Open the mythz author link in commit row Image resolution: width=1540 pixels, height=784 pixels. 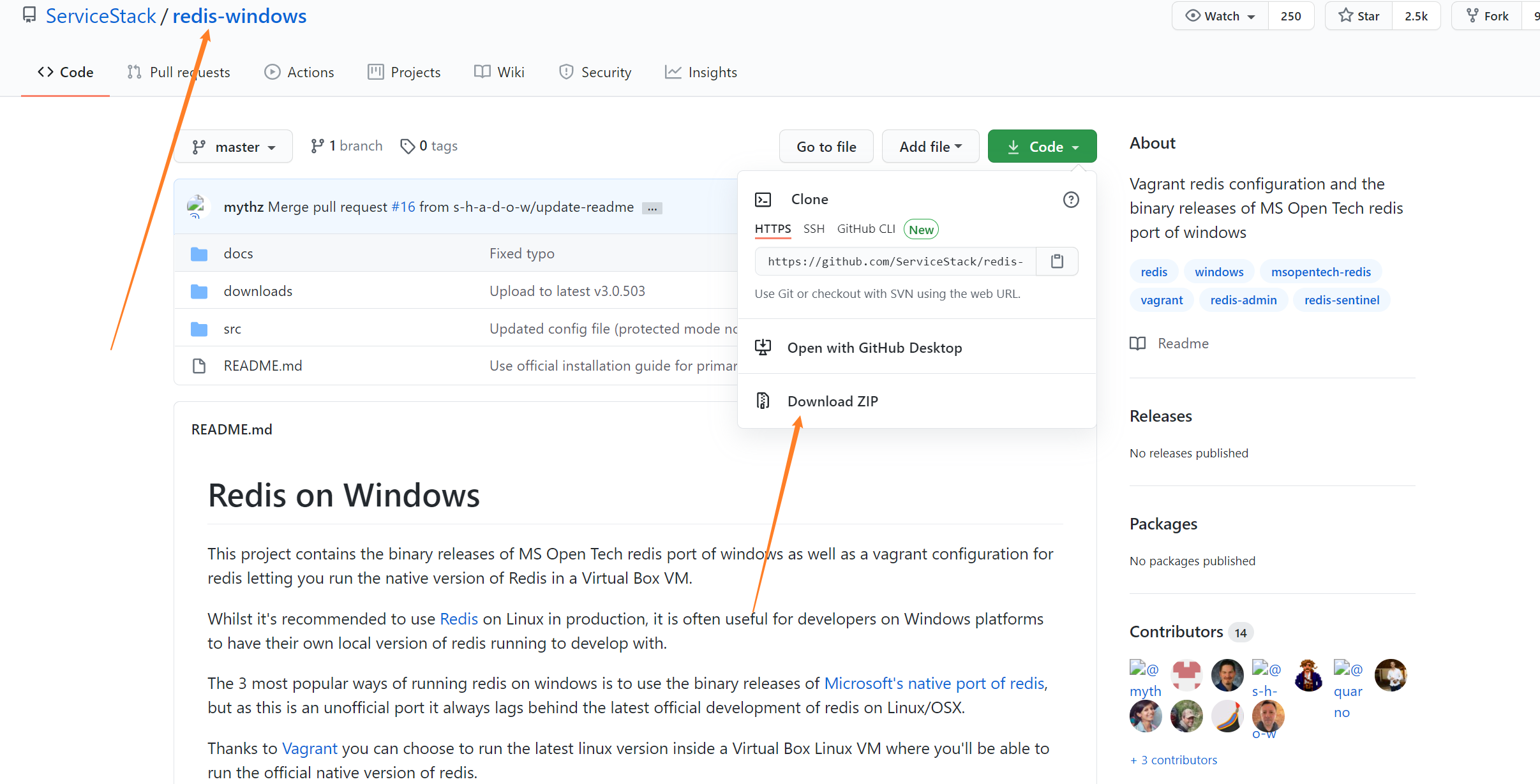(244, 207)
